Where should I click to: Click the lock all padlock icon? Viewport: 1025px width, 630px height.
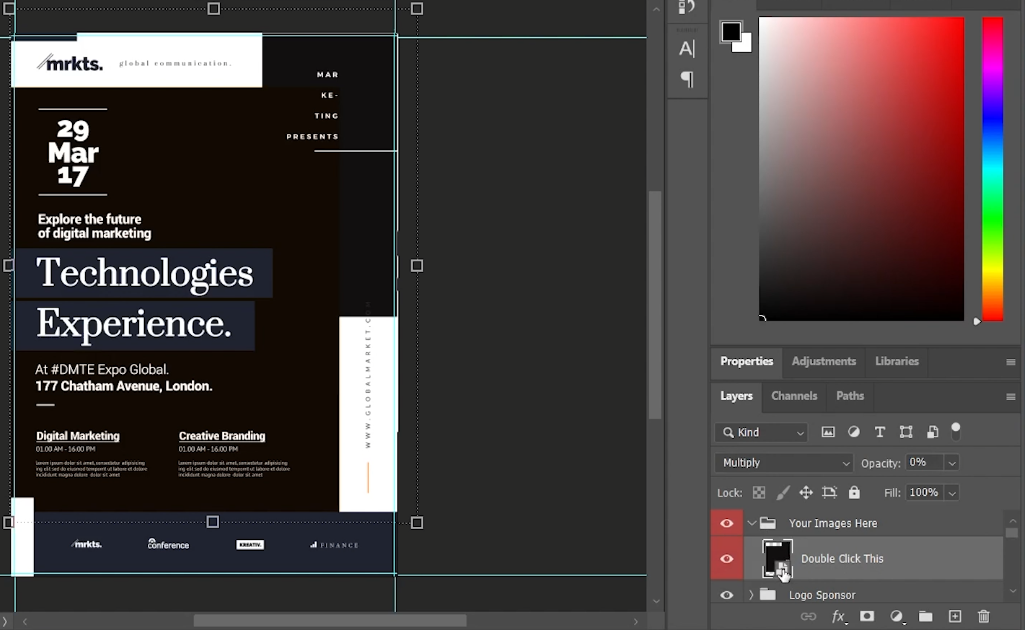pos(854,493)
